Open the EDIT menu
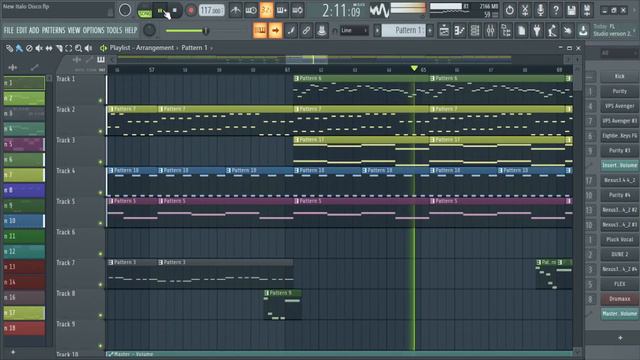The height and width of the screenshot is (360, 640). (22, 31)
